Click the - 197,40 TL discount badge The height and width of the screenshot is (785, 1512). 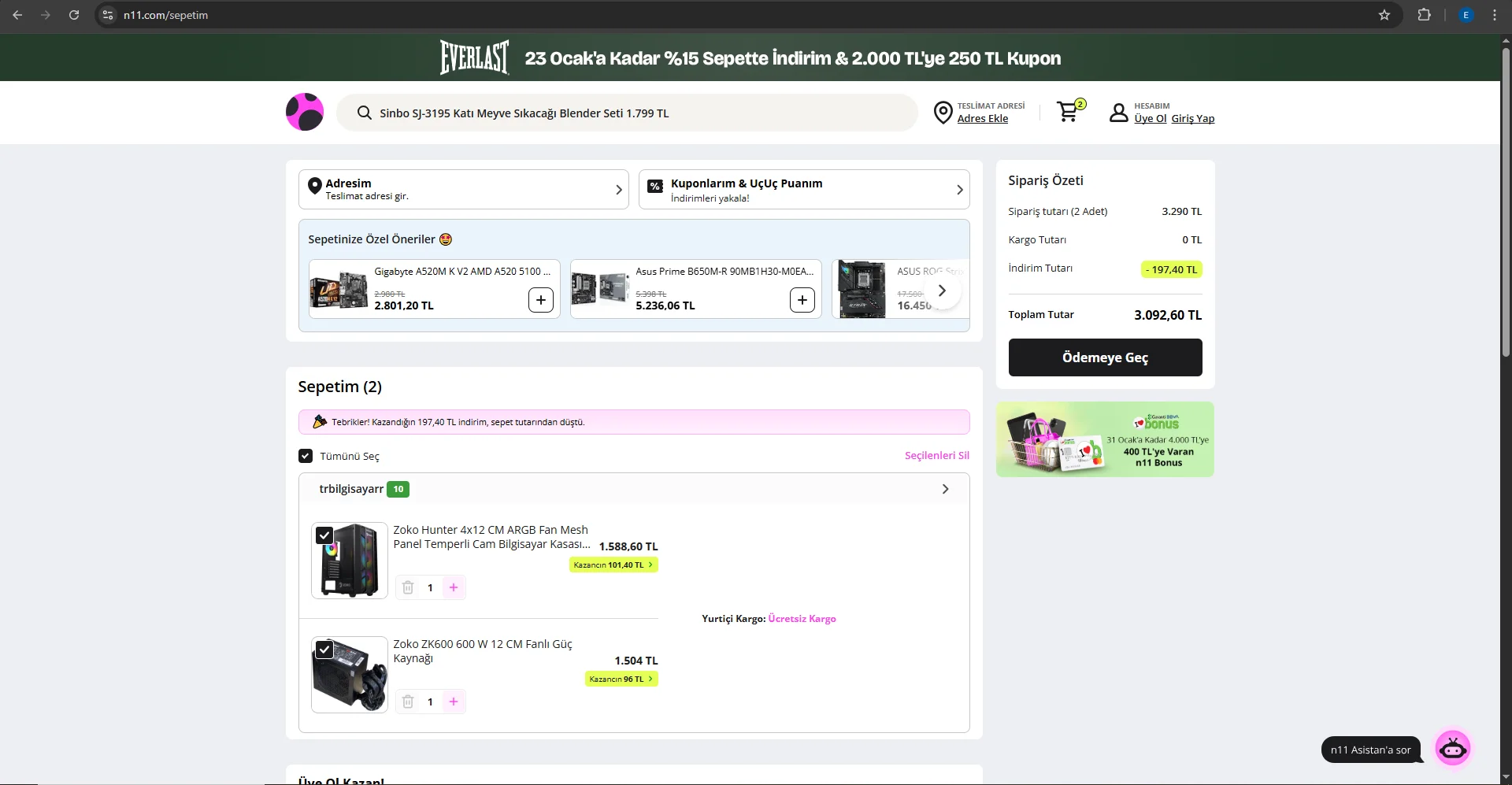[1172, 269]
